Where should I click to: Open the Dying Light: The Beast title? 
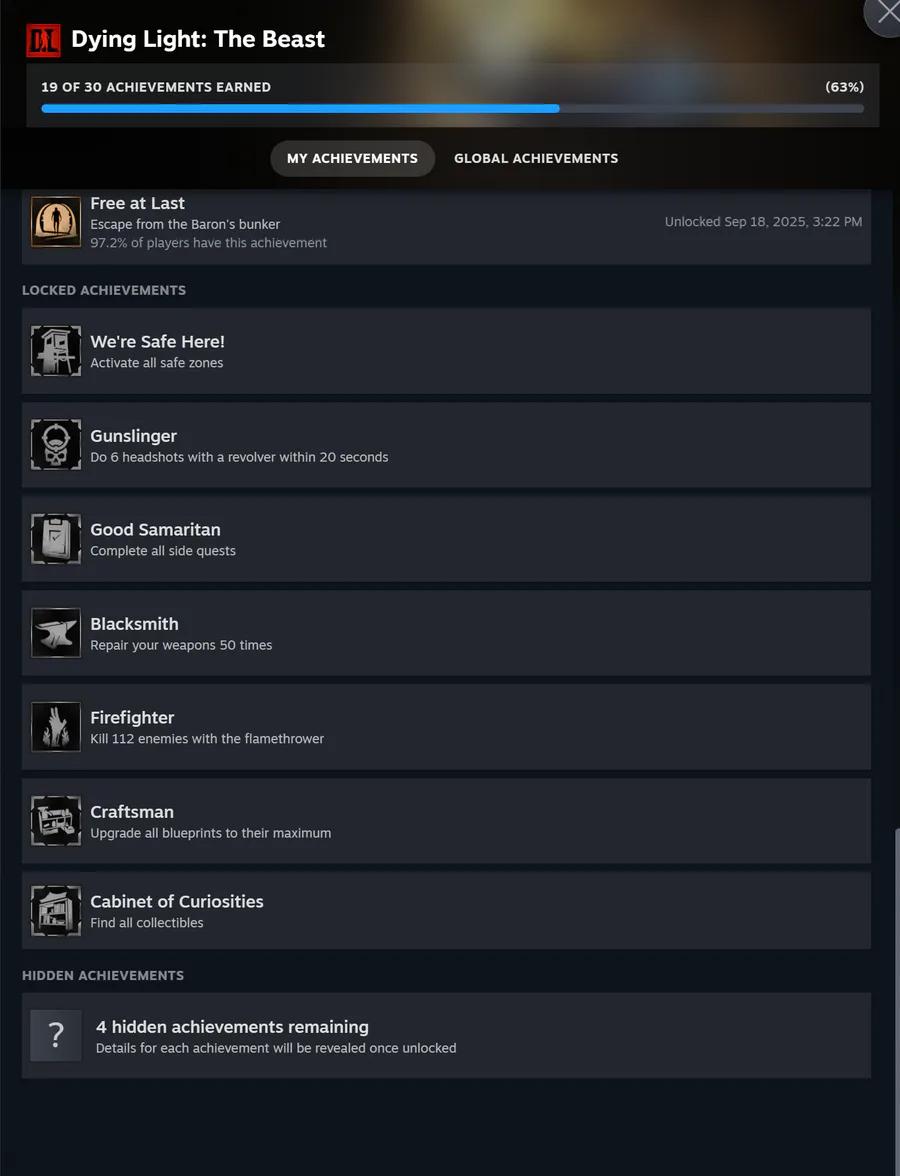coord(198,39)
